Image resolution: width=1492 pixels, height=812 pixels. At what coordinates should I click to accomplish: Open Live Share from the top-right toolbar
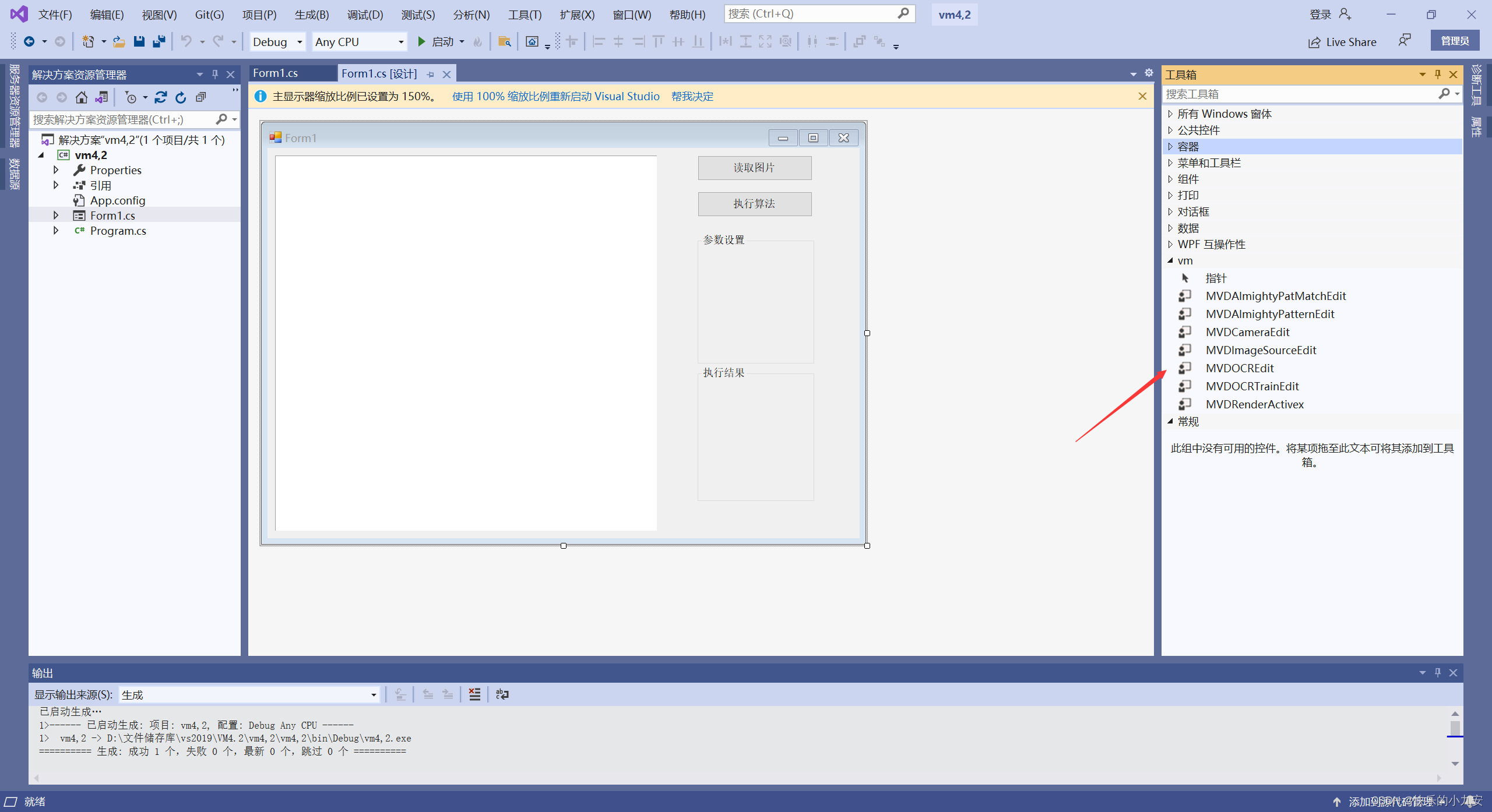1342,41
